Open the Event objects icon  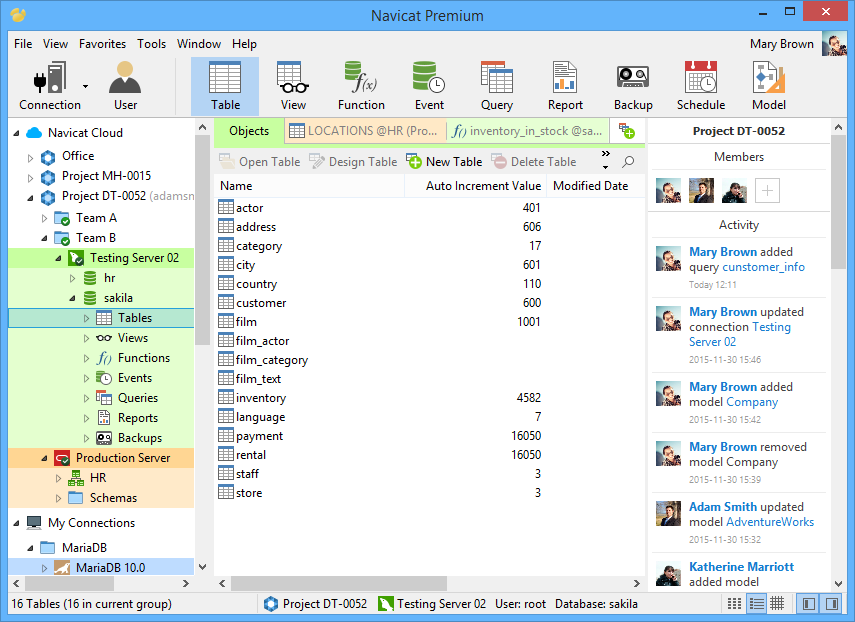tap(429, 86)
